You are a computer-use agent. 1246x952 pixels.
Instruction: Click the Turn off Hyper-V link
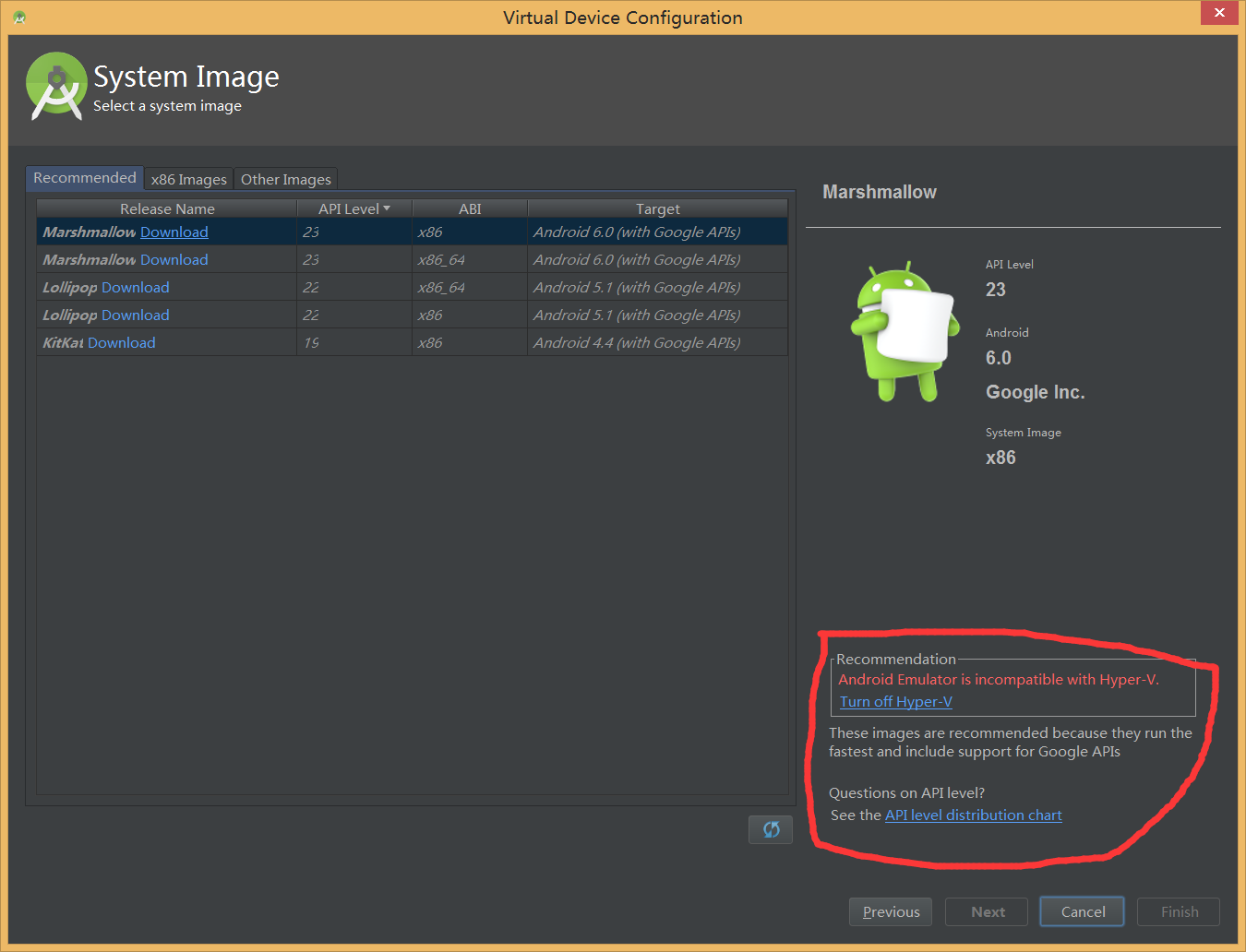pyautogui.click(x=896, y=702)
